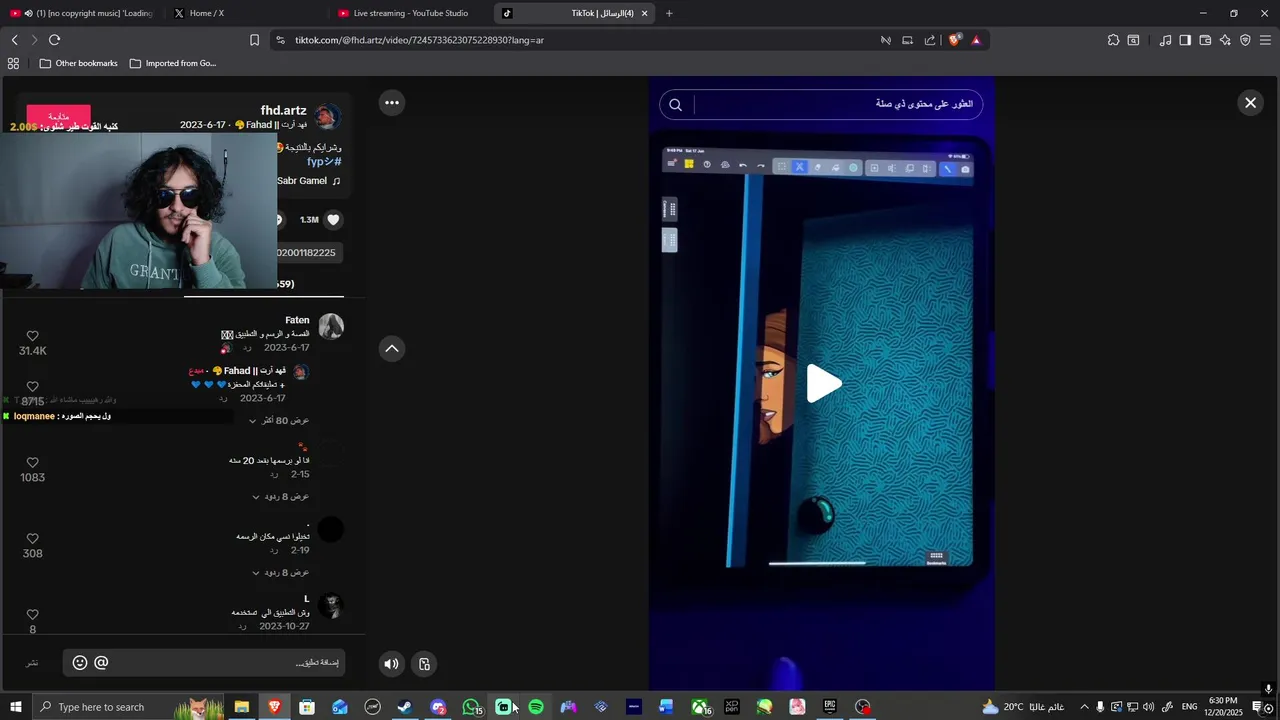Open File Explorer from taskbar
This screenshot has width=1280, height=720.
[242, 707]
